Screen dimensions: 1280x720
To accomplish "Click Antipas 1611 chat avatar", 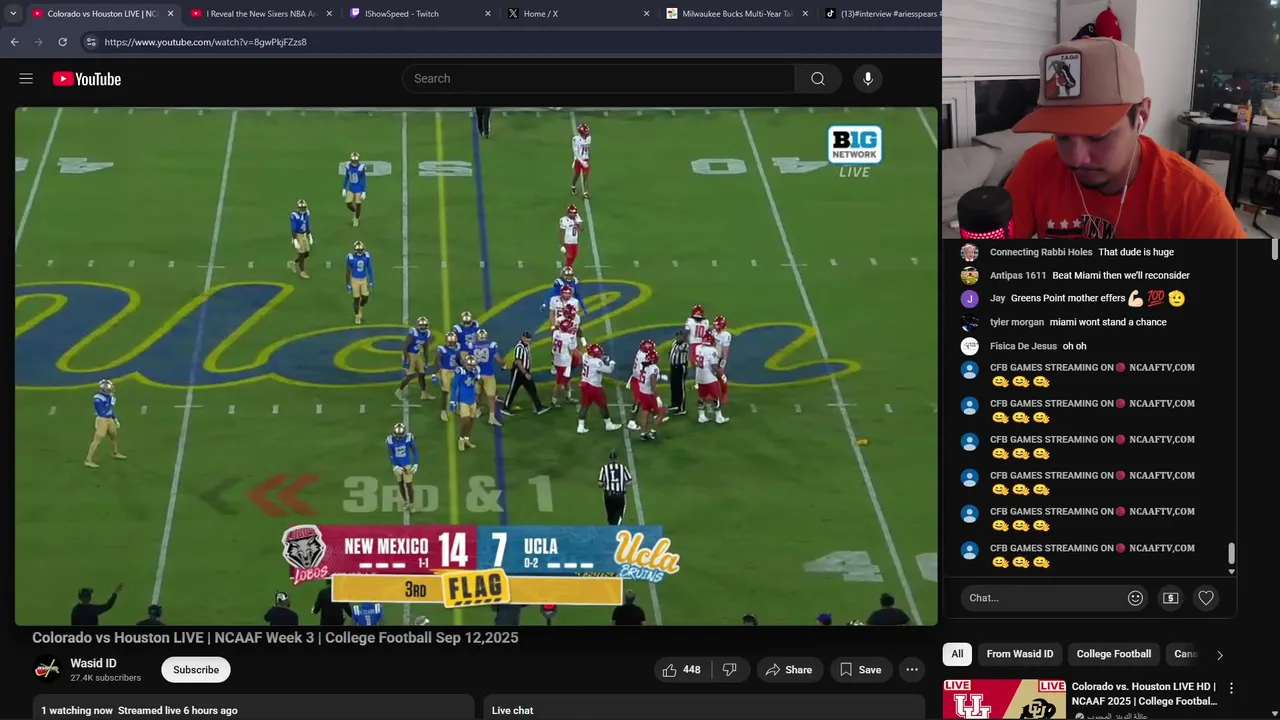I will (969, 275).
